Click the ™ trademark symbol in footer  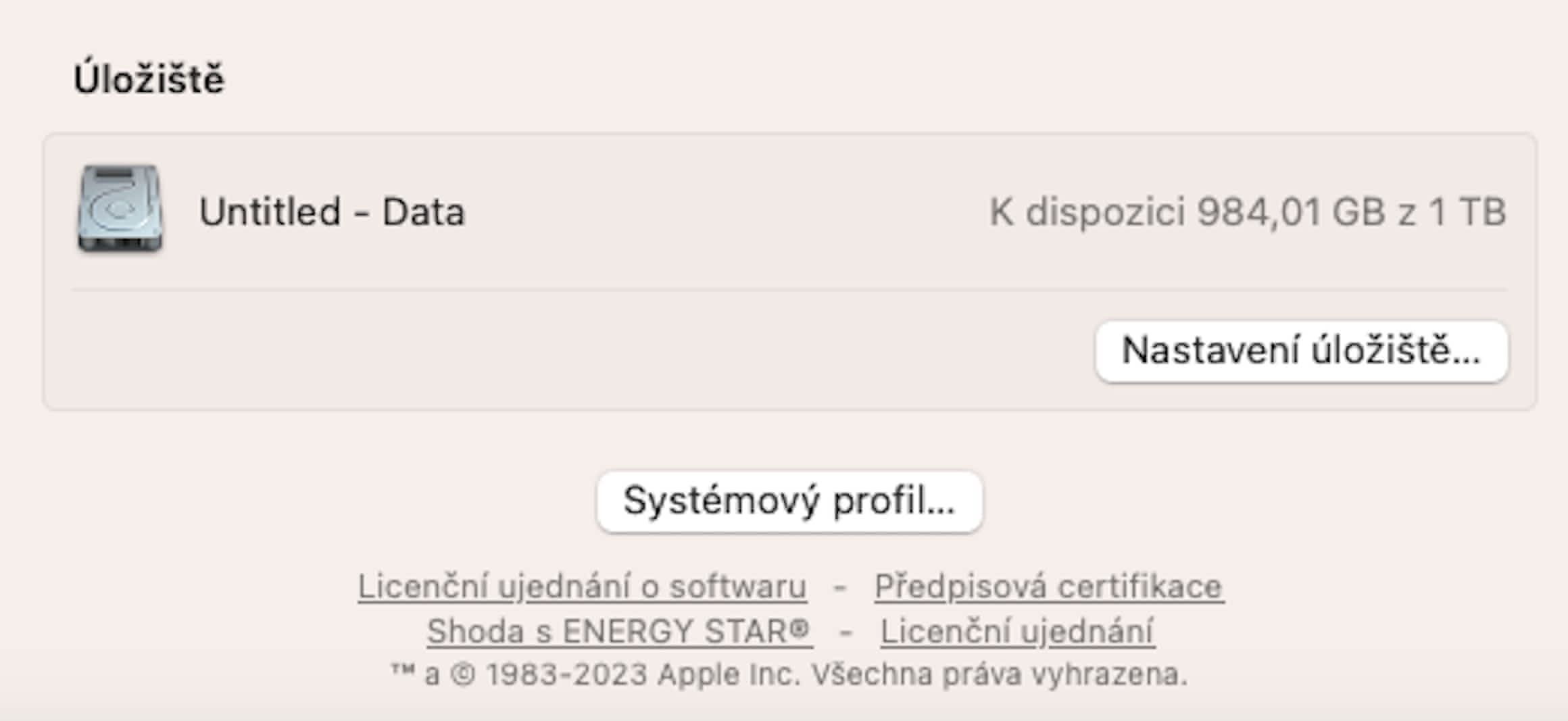[x=403, y=672]
